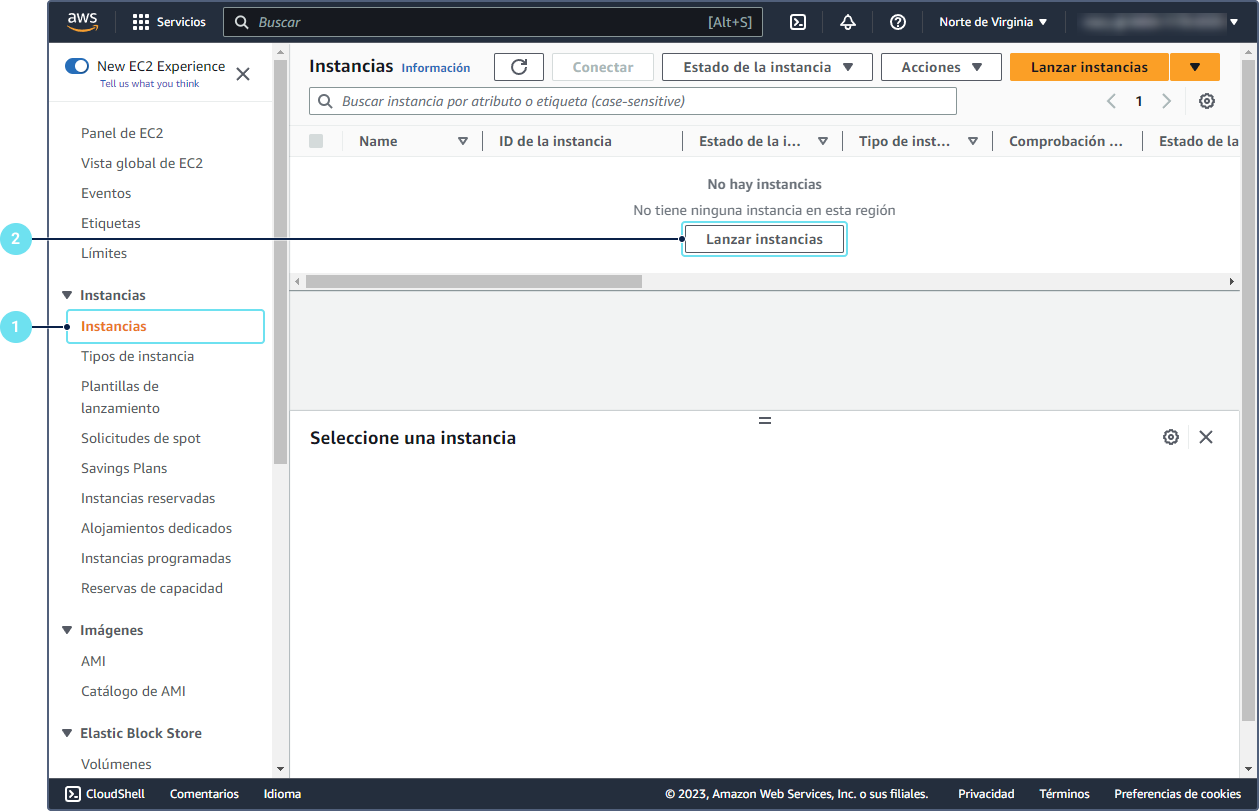Viewport: 1259px width, 811px height.
Task: Collapse the Imágenes sidebar section
Action: 68,630
